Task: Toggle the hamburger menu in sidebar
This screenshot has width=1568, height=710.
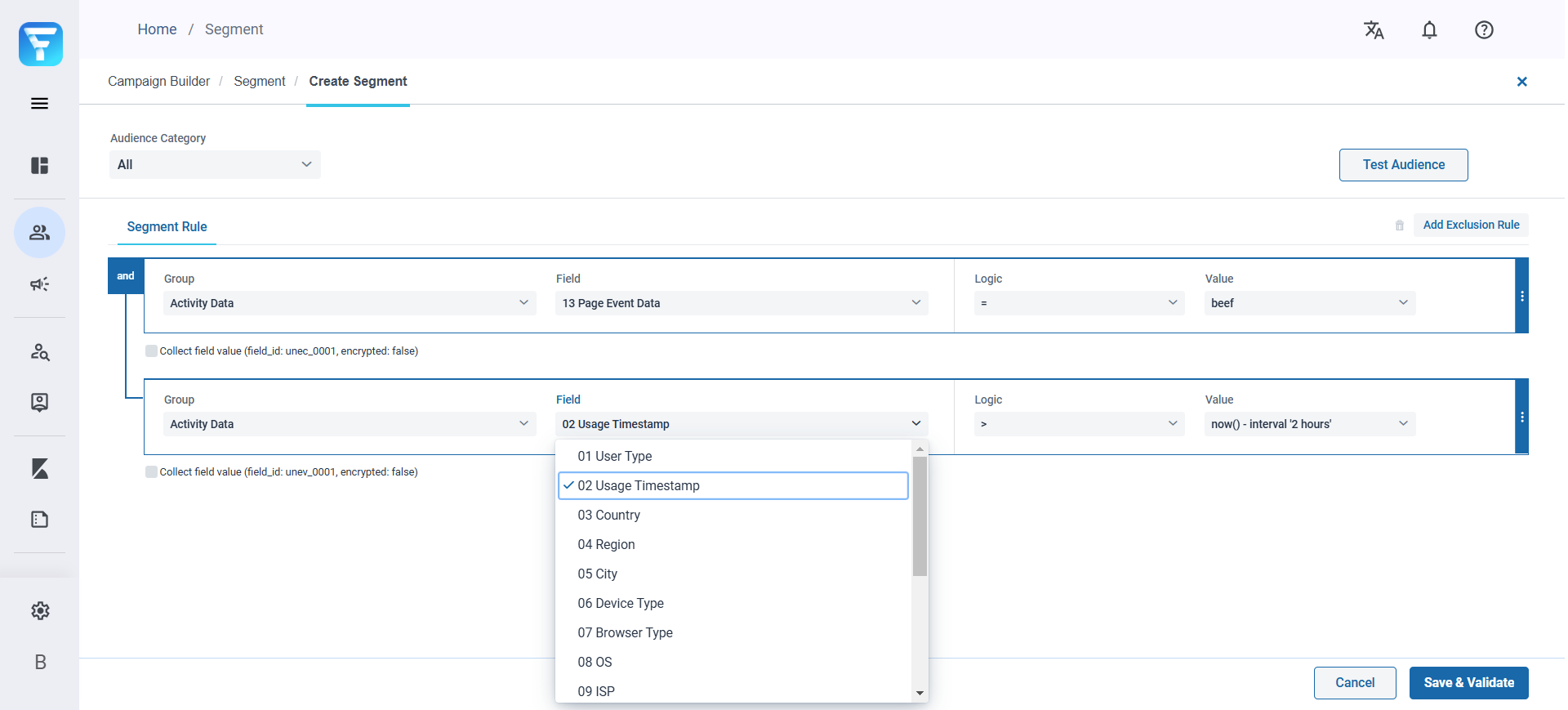Action: click(39, 104)
